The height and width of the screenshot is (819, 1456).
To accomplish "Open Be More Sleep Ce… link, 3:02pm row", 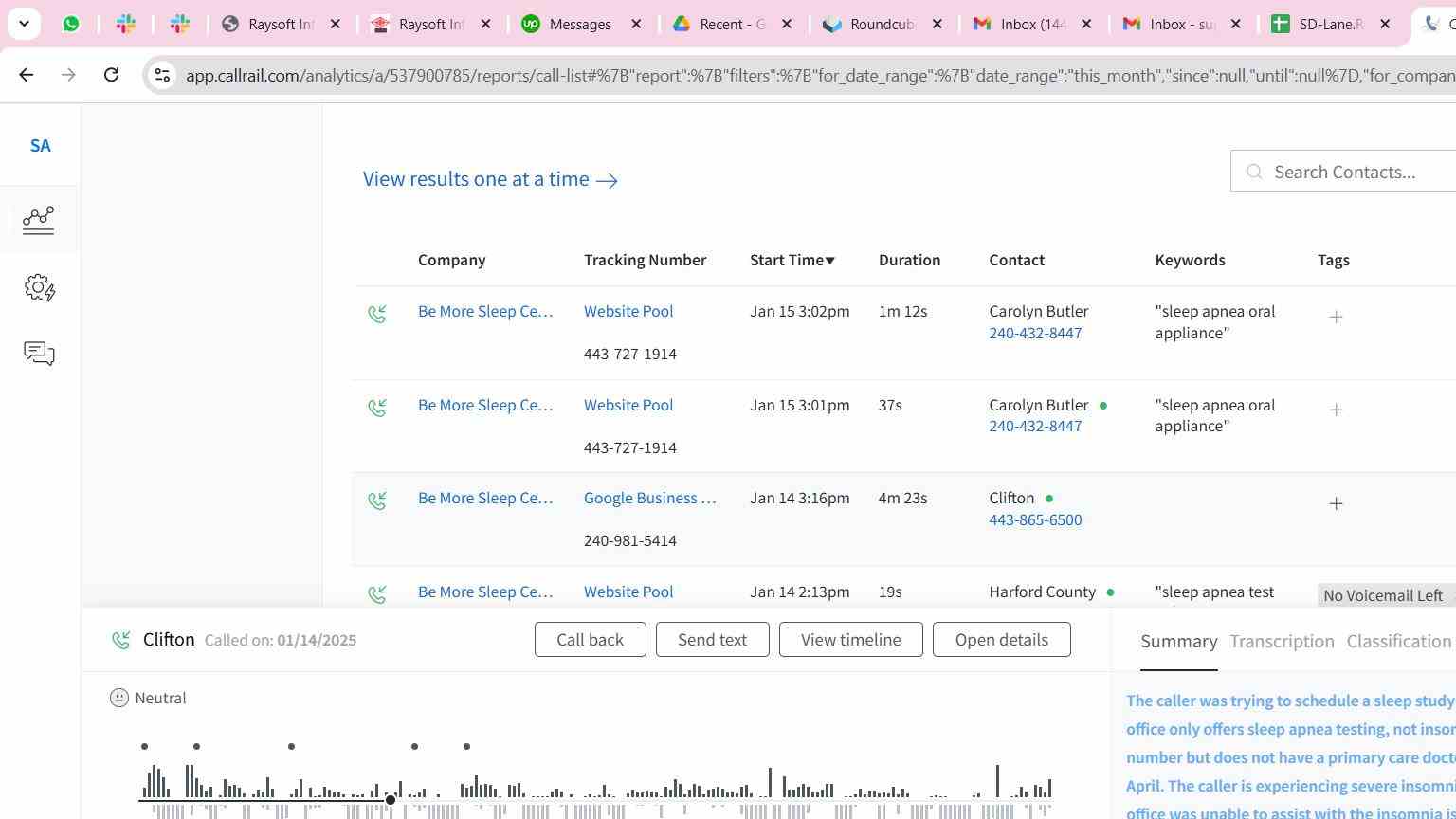I will pyautogui.click(x=485, y=311).
